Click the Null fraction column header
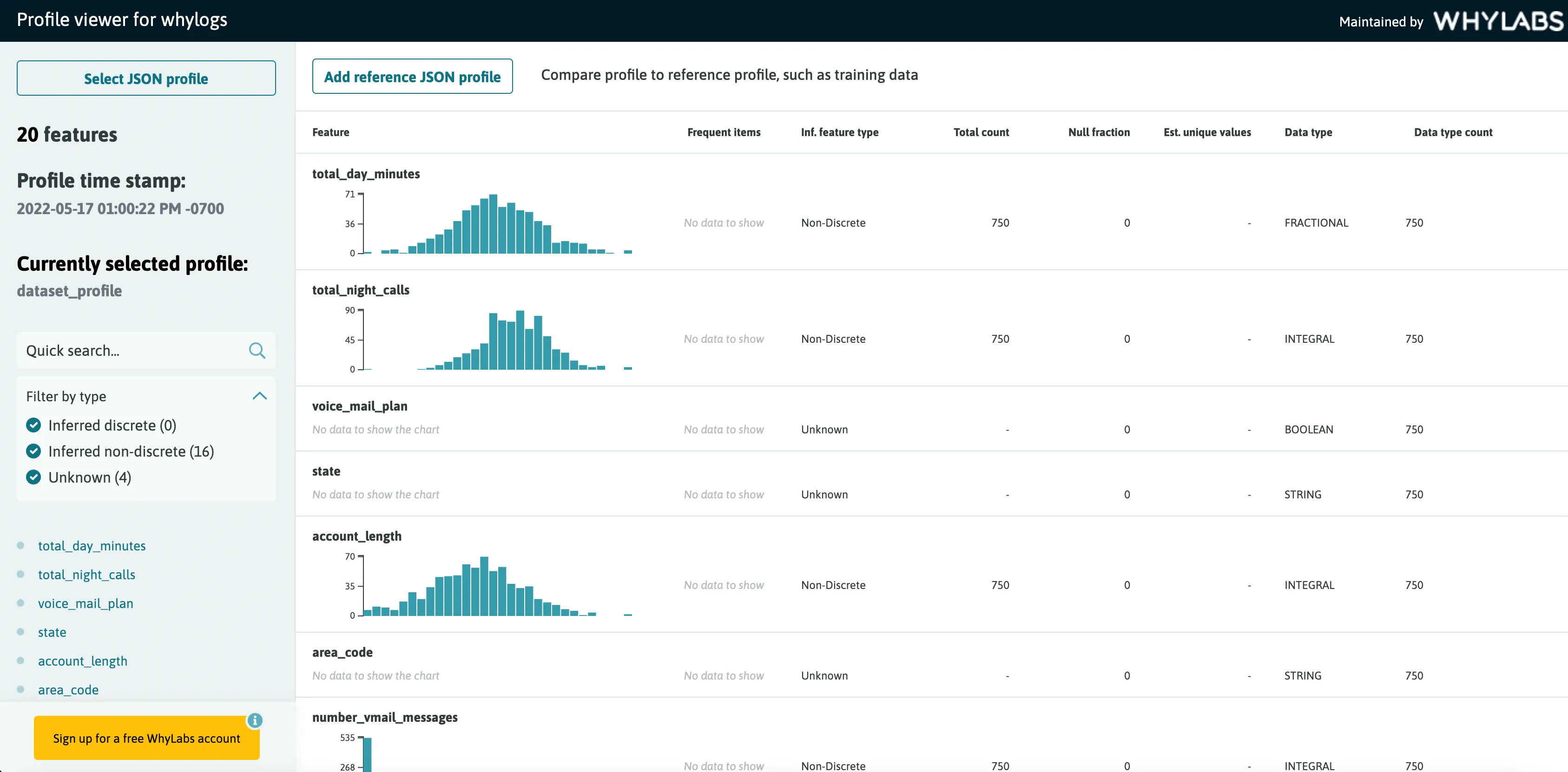The height and width of the screenshot is (772, 1568). [1099, 132]
